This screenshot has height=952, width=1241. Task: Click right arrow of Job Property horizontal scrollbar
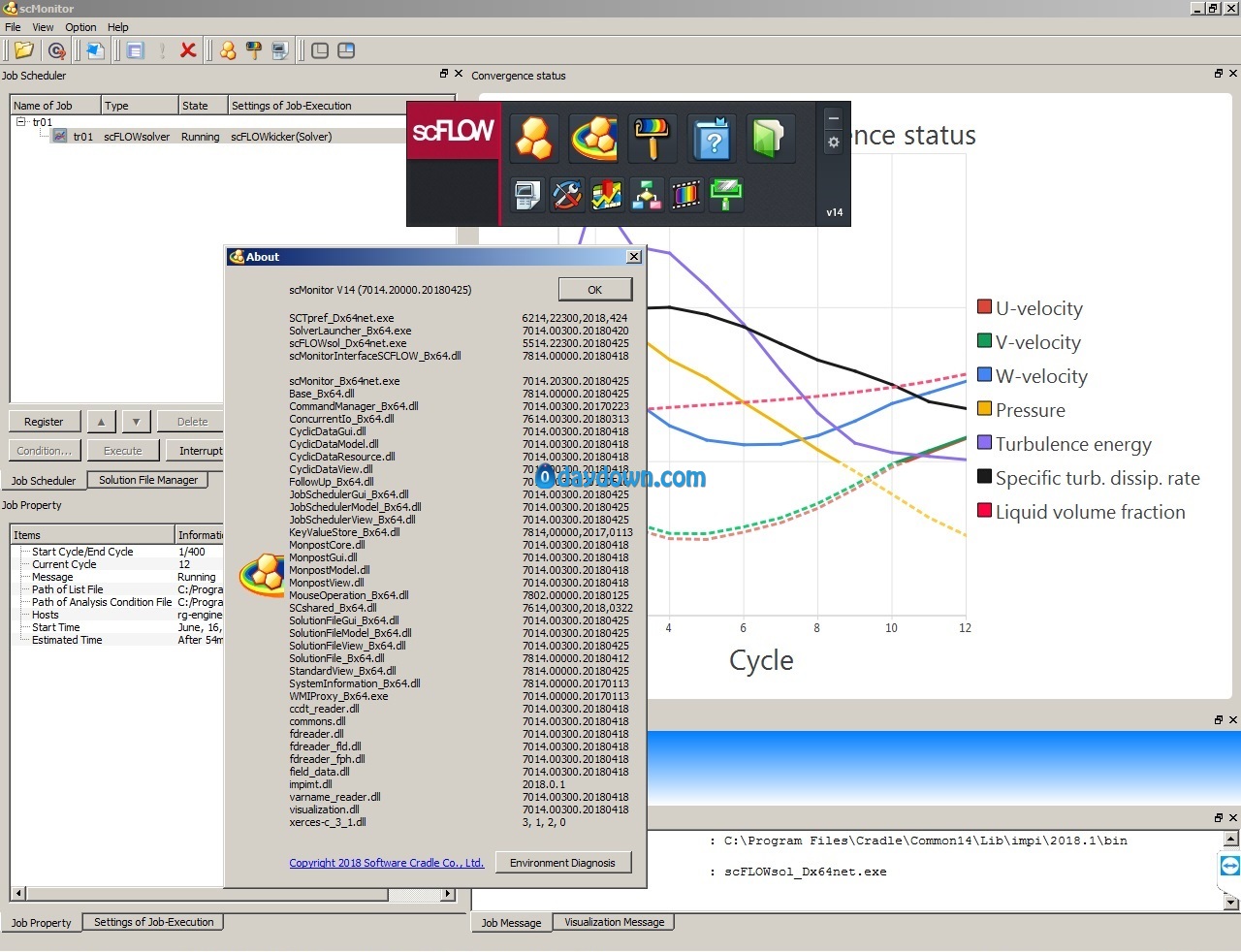447,894
